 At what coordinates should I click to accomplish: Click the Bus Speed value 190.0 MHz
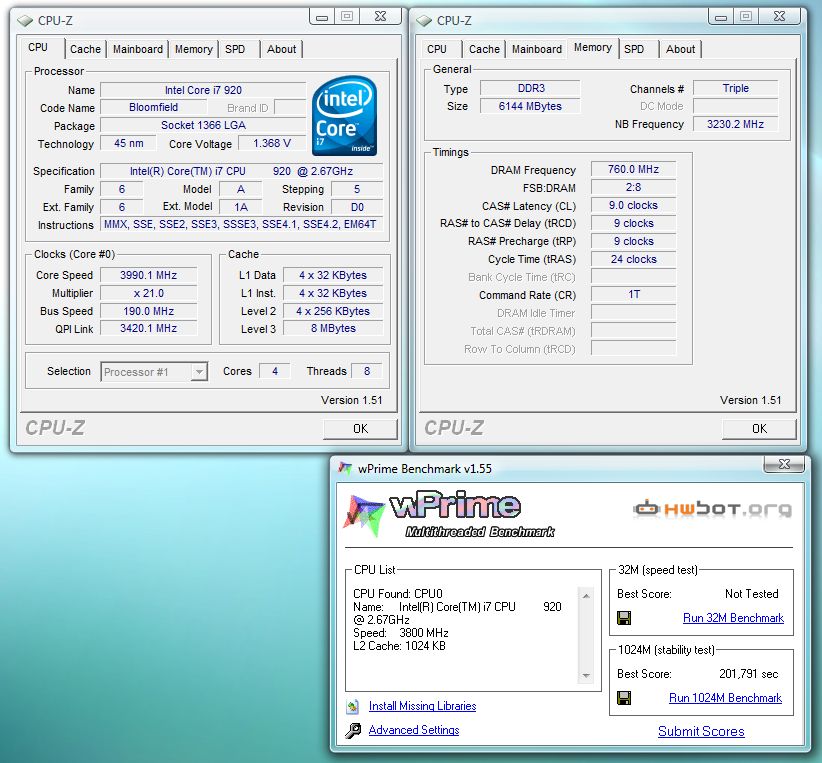[148, 311]
